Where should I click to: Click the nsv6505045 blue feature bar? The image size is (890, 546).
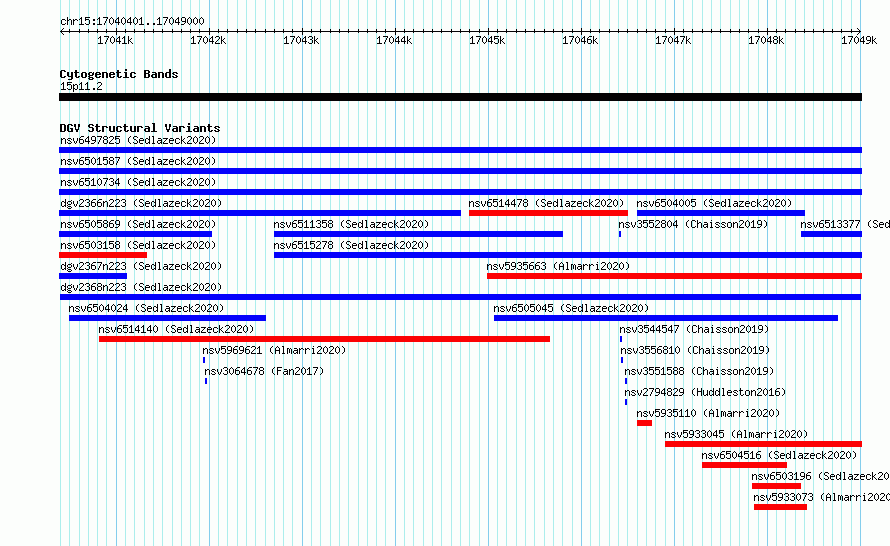(x=666, y=318)
